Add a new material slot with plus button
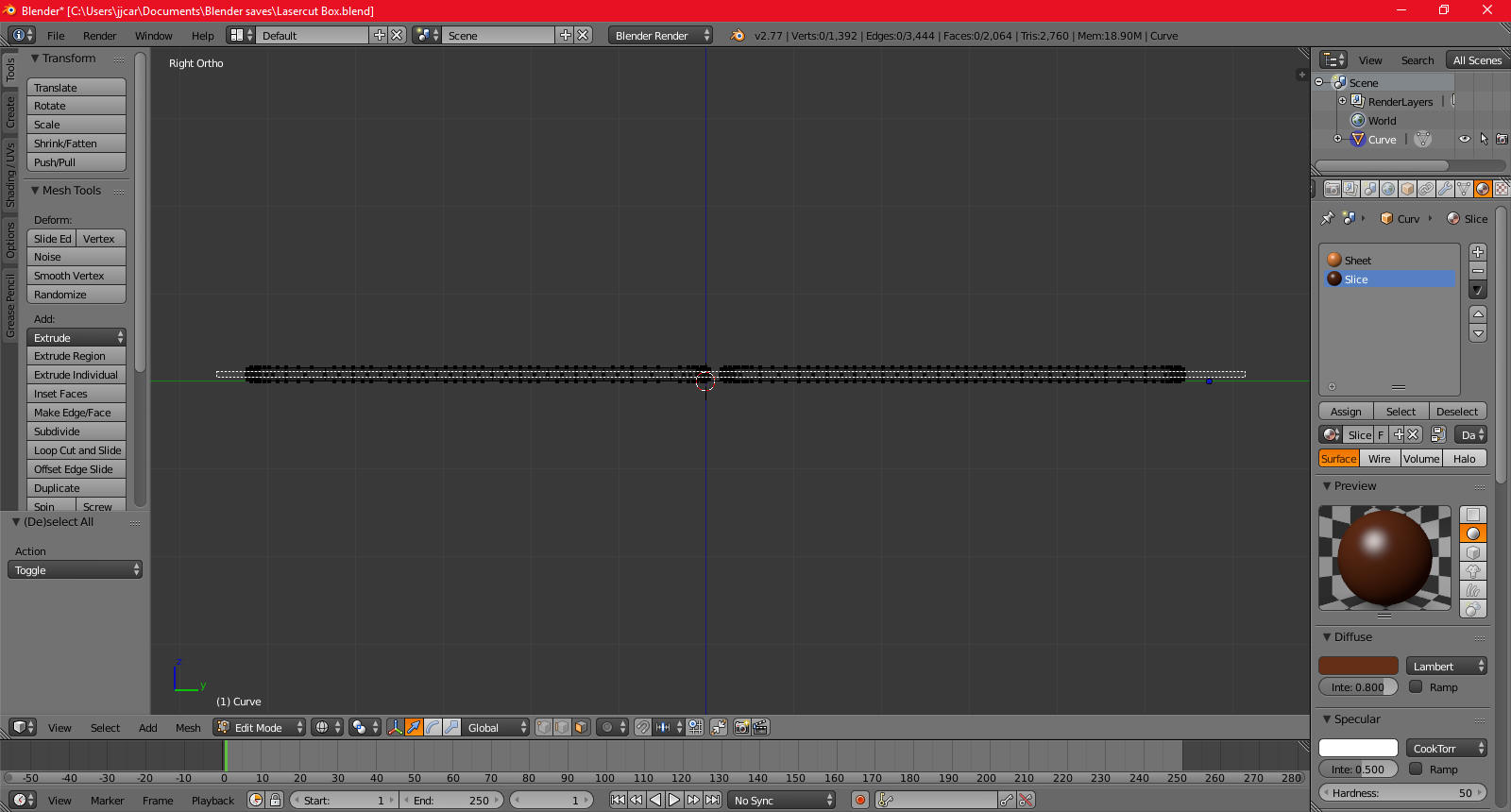Viewport: 1511px width, 812px height. (1478, 252)
